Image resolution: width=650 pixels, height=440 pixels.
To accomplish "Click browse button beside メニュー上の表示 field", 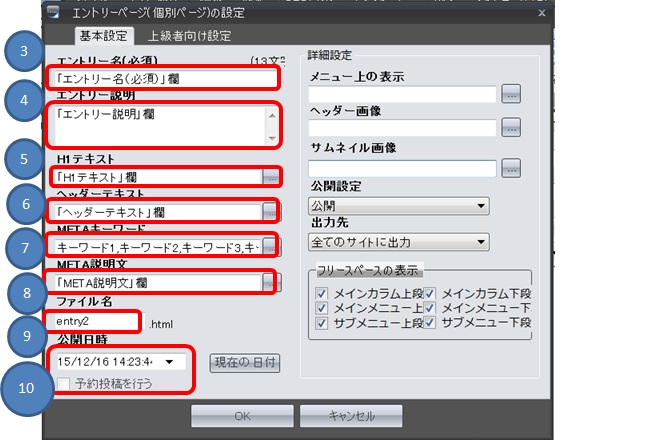I will tap(511, 95).
